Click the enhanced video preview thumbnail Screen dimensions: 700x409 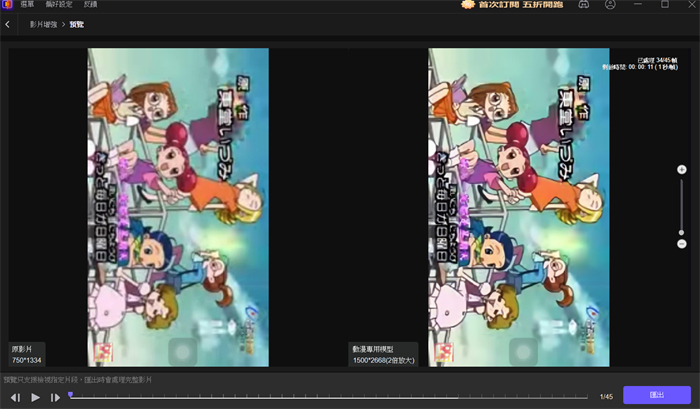click(x=519, y=207)
